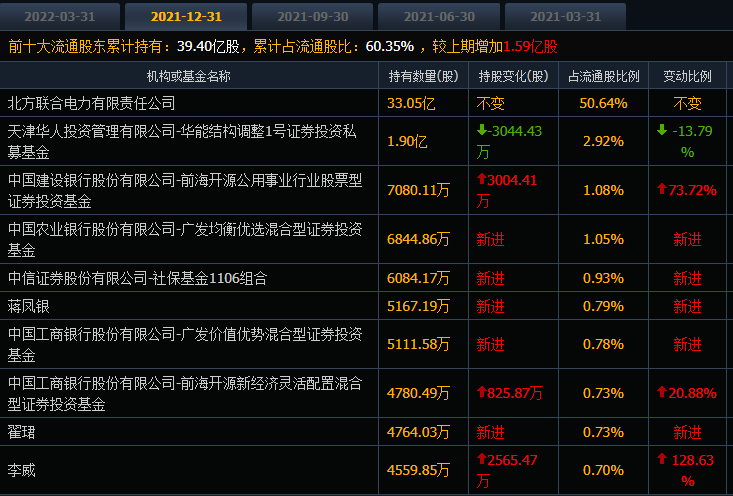
Task: Click the red up arrow beside 128.63%
Action: coord(661,459)
